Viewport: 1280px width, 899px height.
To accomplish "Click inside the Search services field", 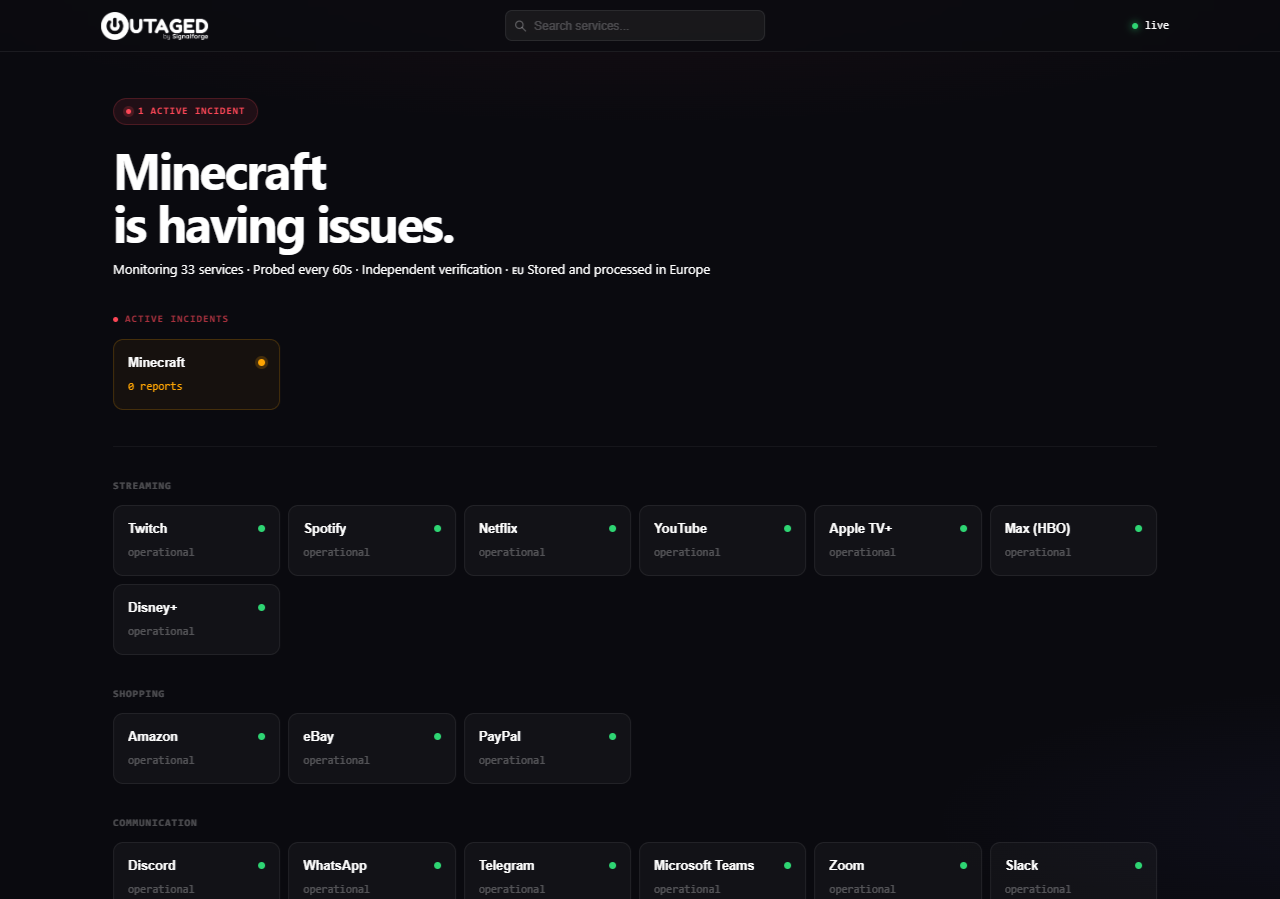I will (634, 25).
